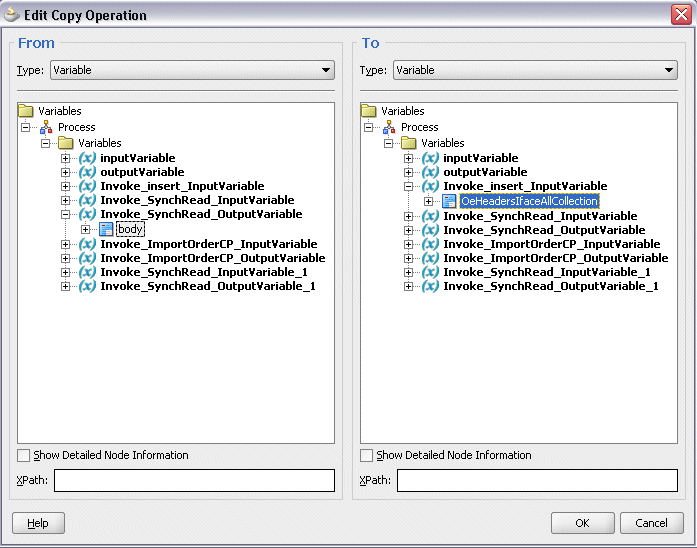Click the variable icon of inputVariable in From tree
Image resolution: width=697 pixels, height=548 pixels.
coord(88,158)
